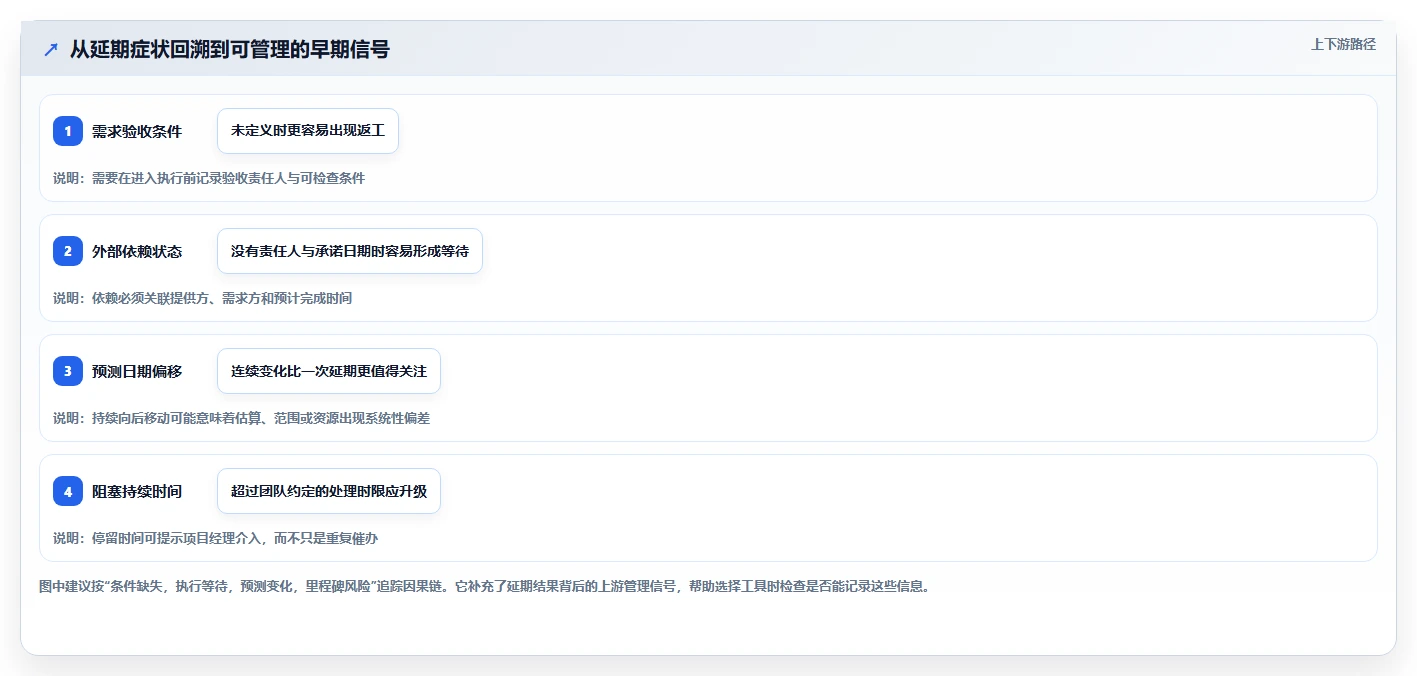Select step number 1 badge
Screen dimensions: 1417x676
68,131
